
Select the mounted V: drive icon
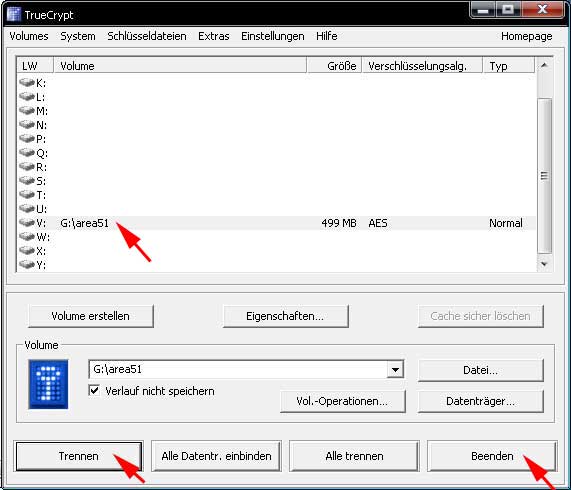click(x=27, y=222)
